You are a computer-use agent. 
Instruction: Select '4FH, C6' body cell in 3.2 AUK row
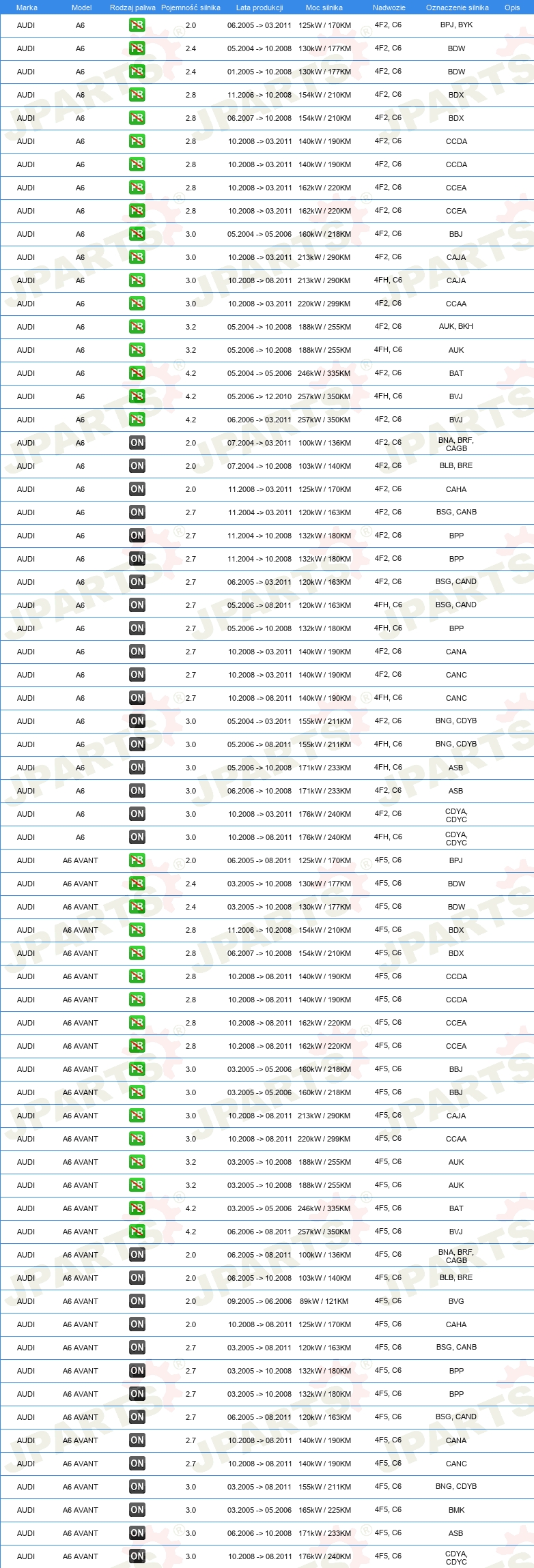[388, 349]
